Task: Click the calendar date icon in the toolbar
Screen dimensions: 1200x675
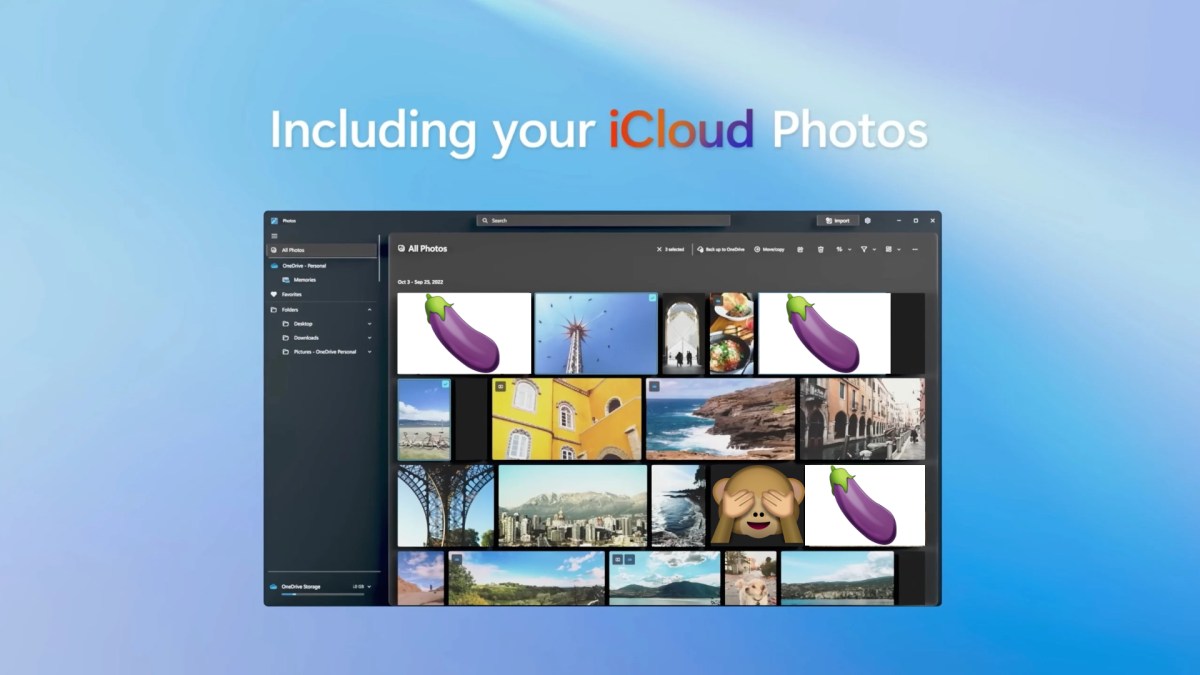Action: click(x=800, y=249)
